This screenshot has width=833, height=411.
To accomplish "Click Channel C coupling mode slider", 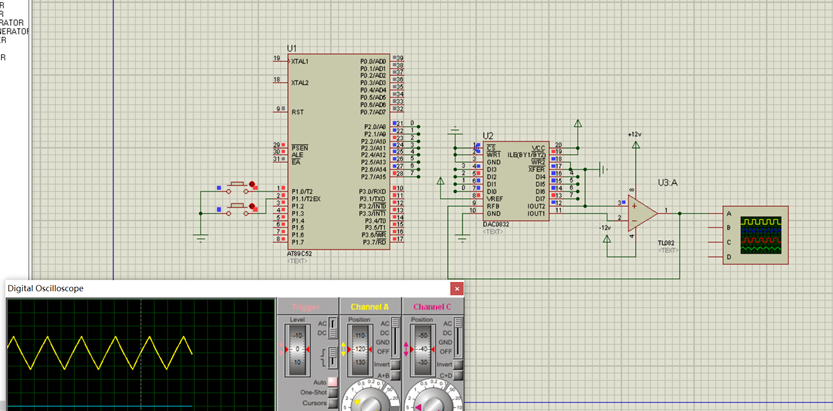I will click(x=457, y=337).
